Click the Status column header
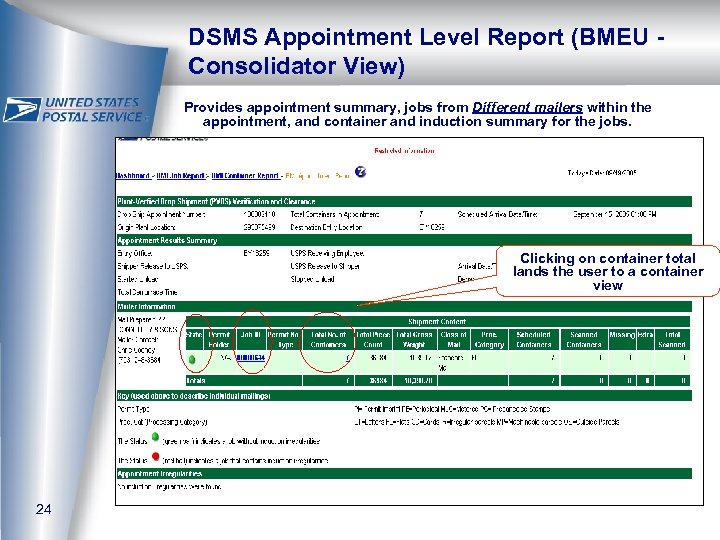This screenshot has height=540, width=720. click(x=194, y=339)
